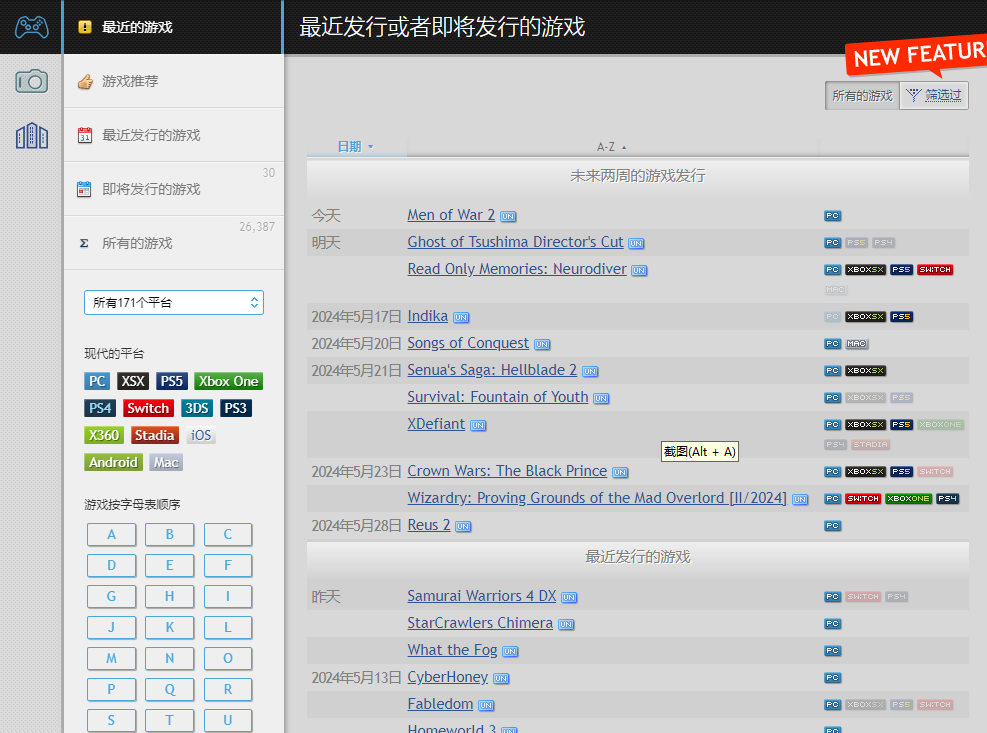Open the Crown Wars: The Black Prince link
987x733 pixels.
(x=507, y=471)
